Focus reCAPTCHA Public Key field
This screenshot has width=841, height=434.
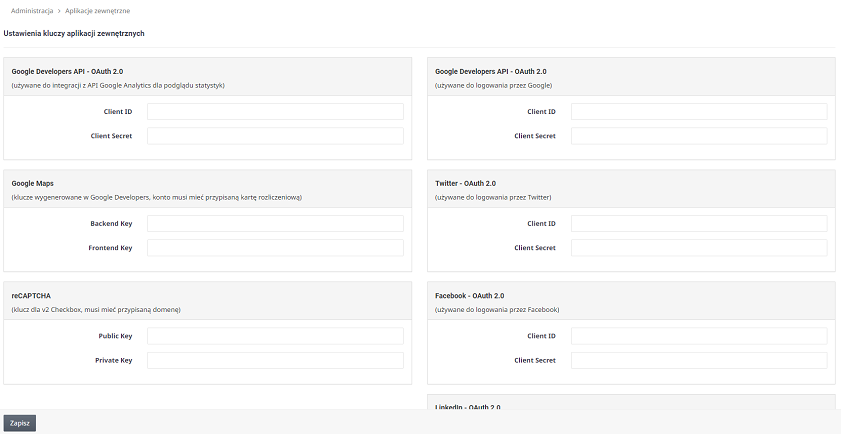coord(275,336)
